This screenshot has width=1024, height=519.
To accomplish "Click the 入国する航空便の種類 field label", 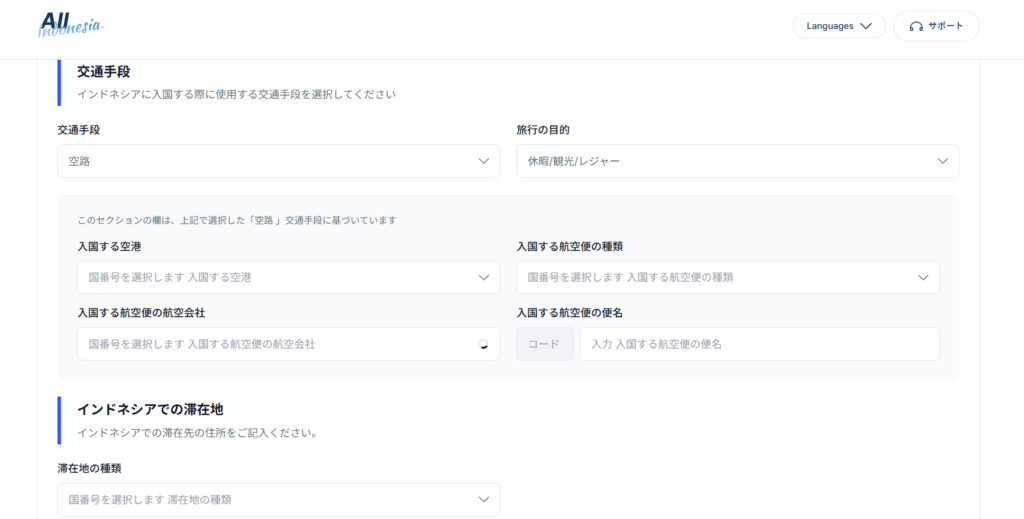I will point(569,247).
